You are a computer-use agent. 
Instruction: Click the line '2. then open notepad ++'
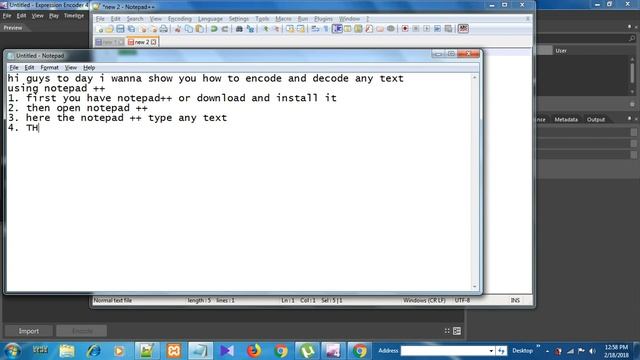pos(78,108)
